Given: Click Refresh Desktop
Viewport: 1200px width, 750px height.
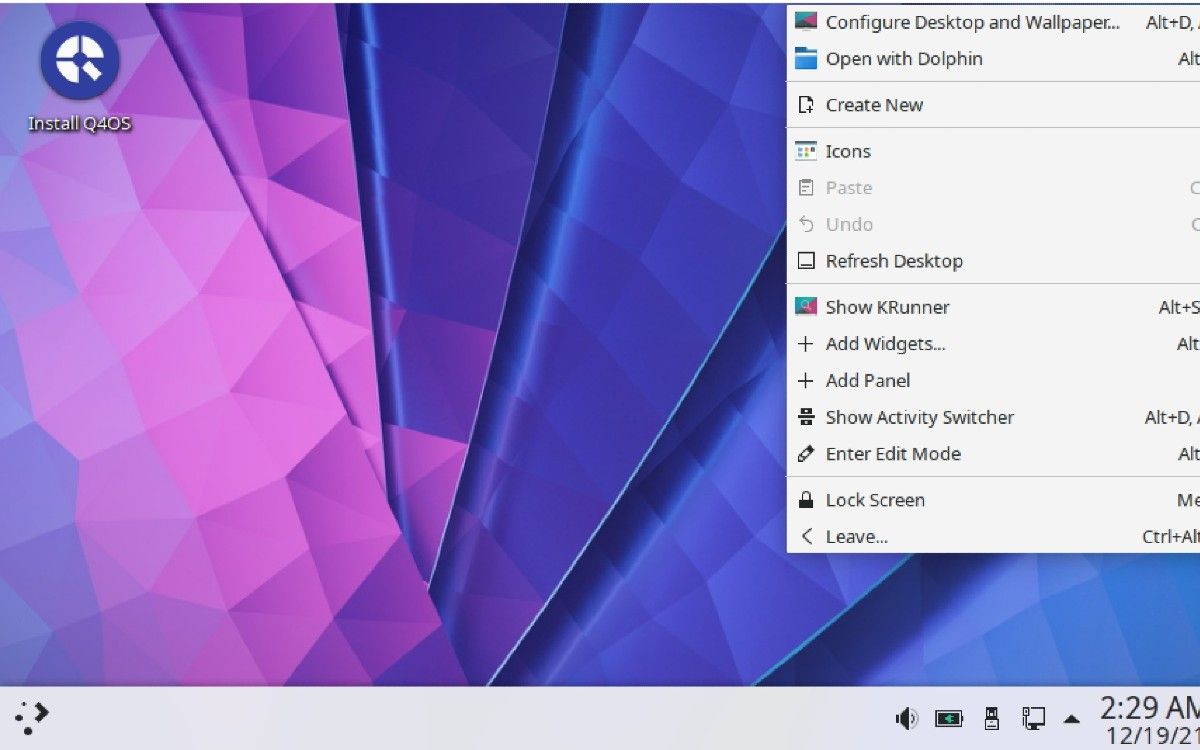Looking at the screenshot, I should [x=895, y=261].
